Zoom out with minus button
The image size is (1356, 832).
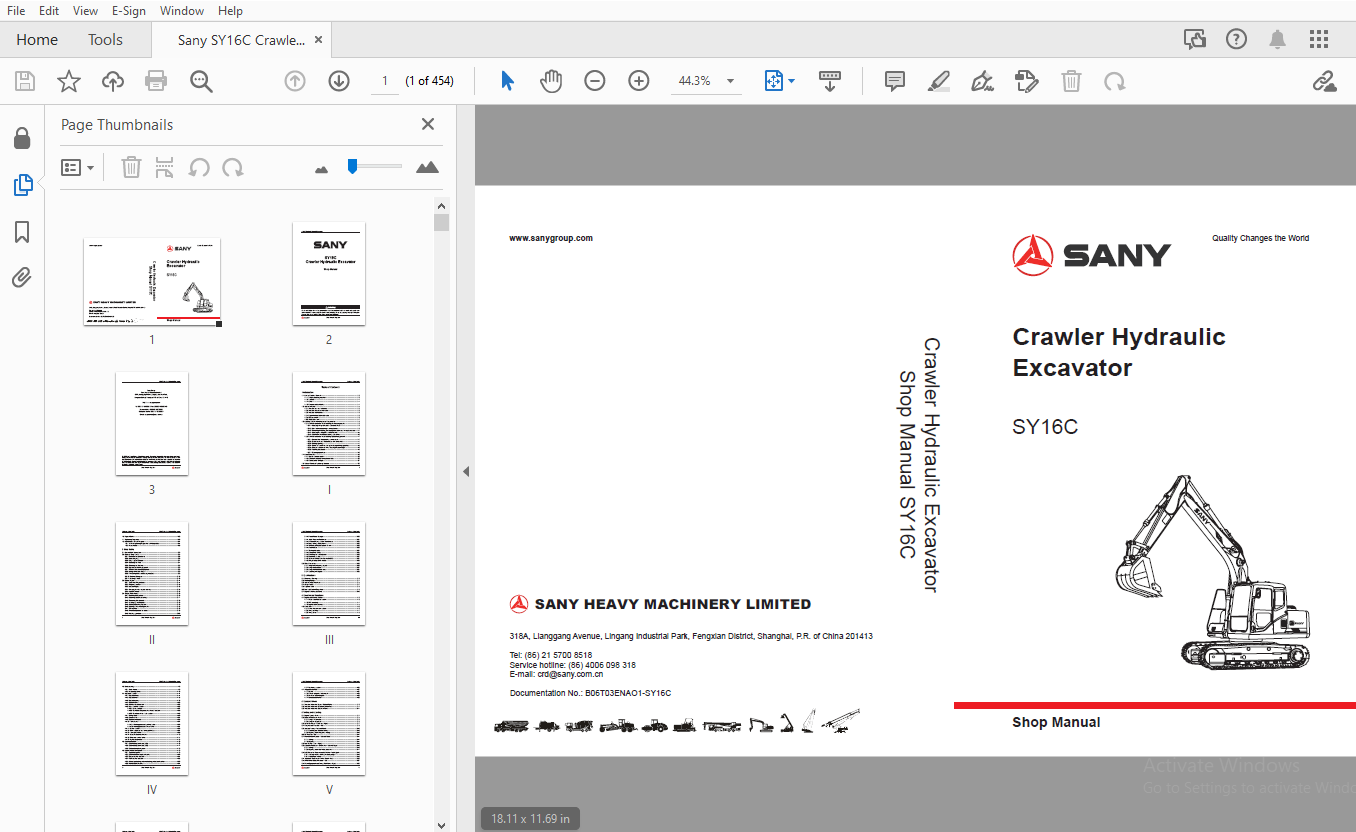click(x=595, y=81)
